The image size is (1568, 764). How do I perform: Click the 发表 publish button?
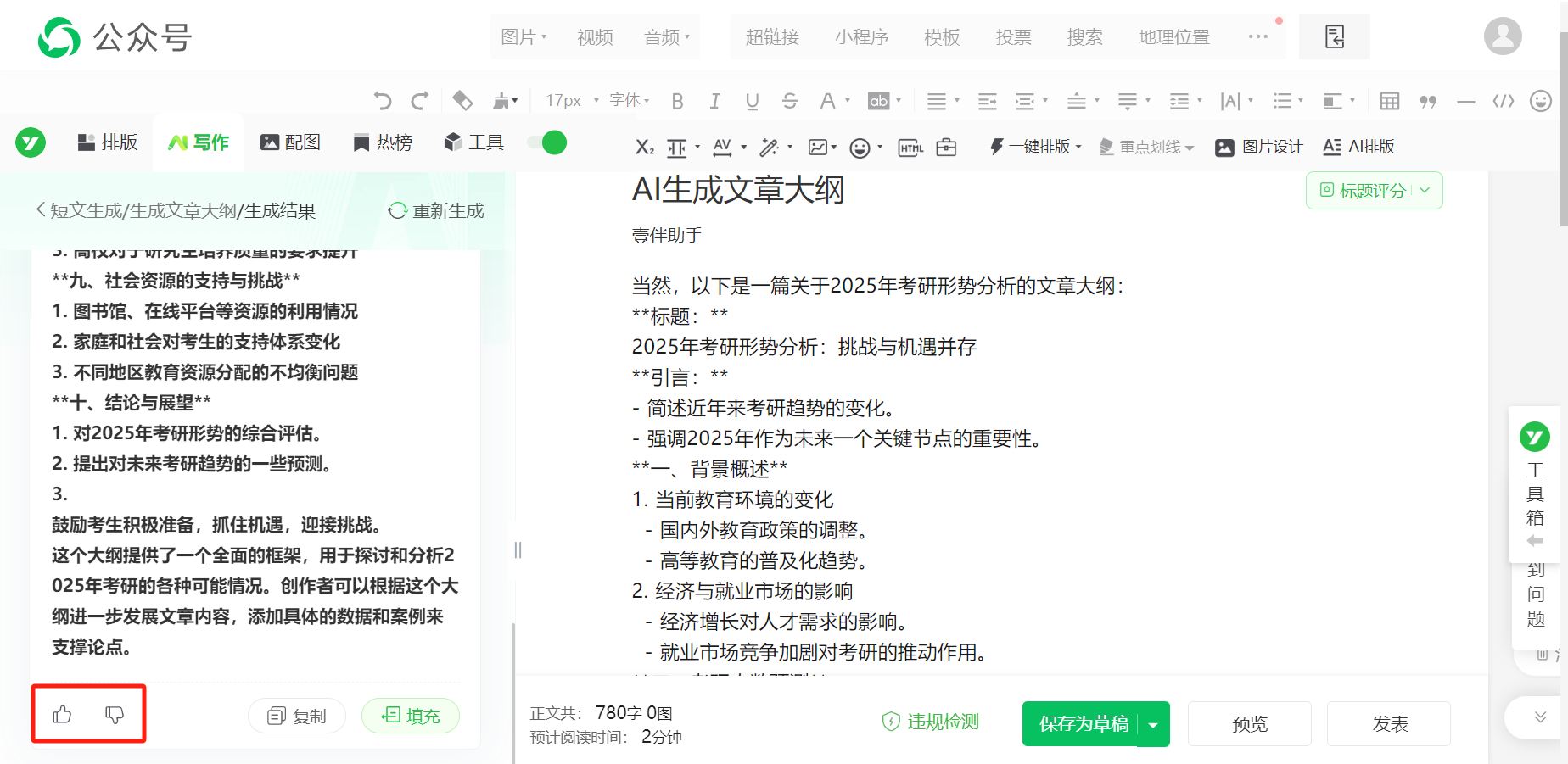(x=1389, y=724)
